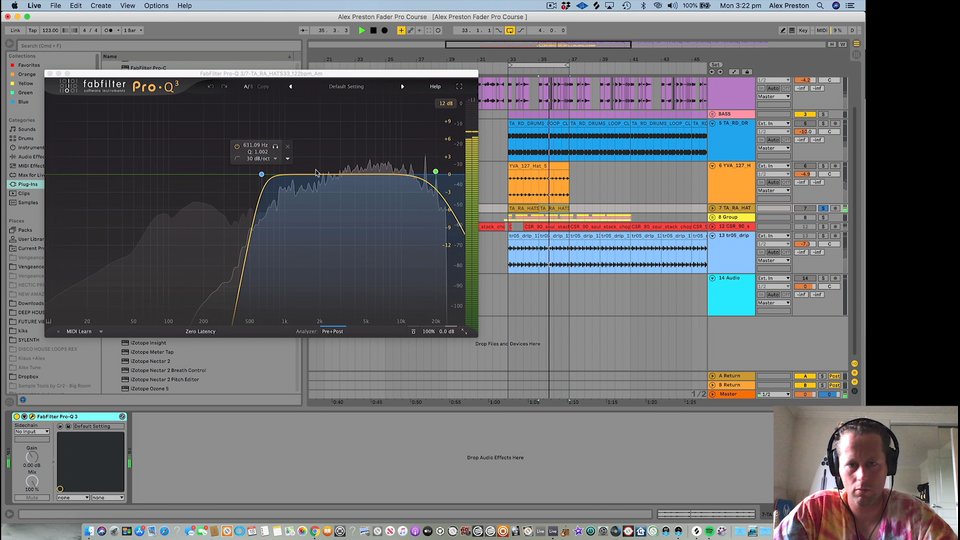Click the tempo field showing 123.00
This screenshot has height=540, width=960.
click(x=50, y=30)
